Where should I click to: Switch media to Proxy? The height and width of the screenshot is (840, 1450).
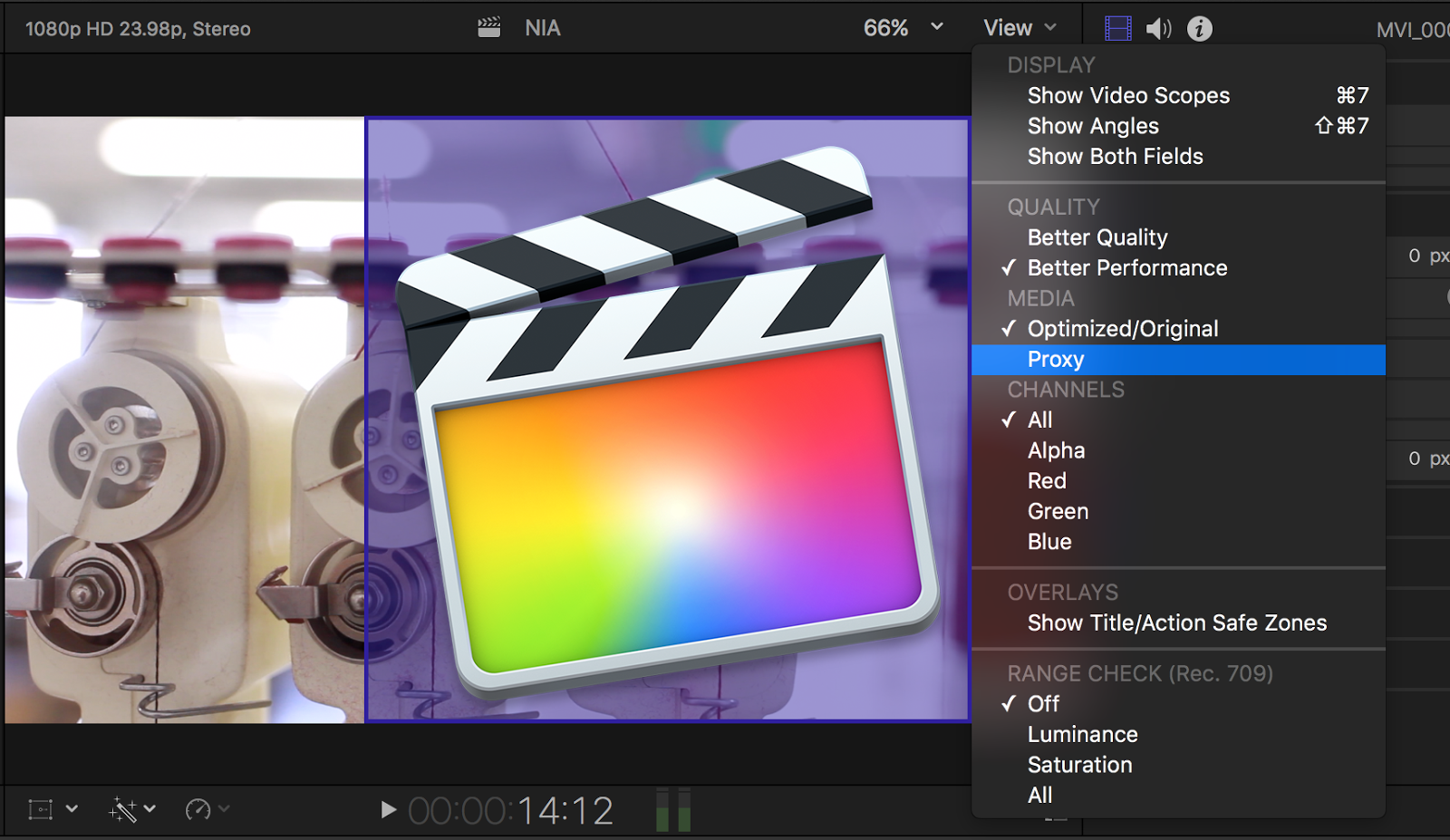coord(1178,360)
